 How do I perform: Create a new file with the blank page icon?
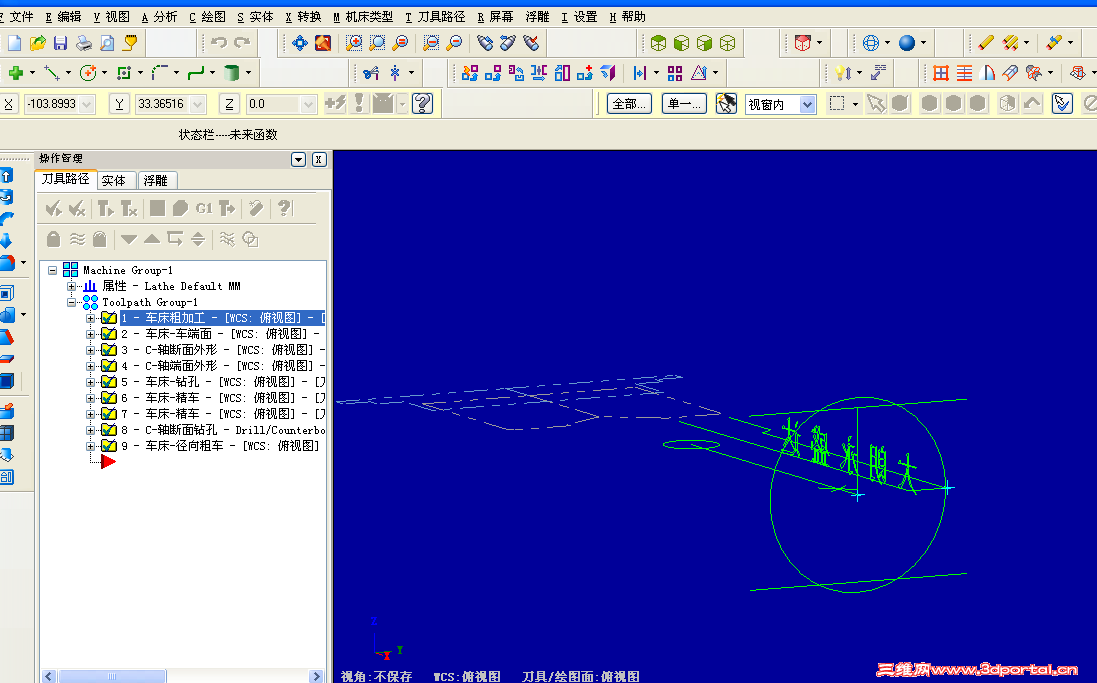[x=15, y=43]
